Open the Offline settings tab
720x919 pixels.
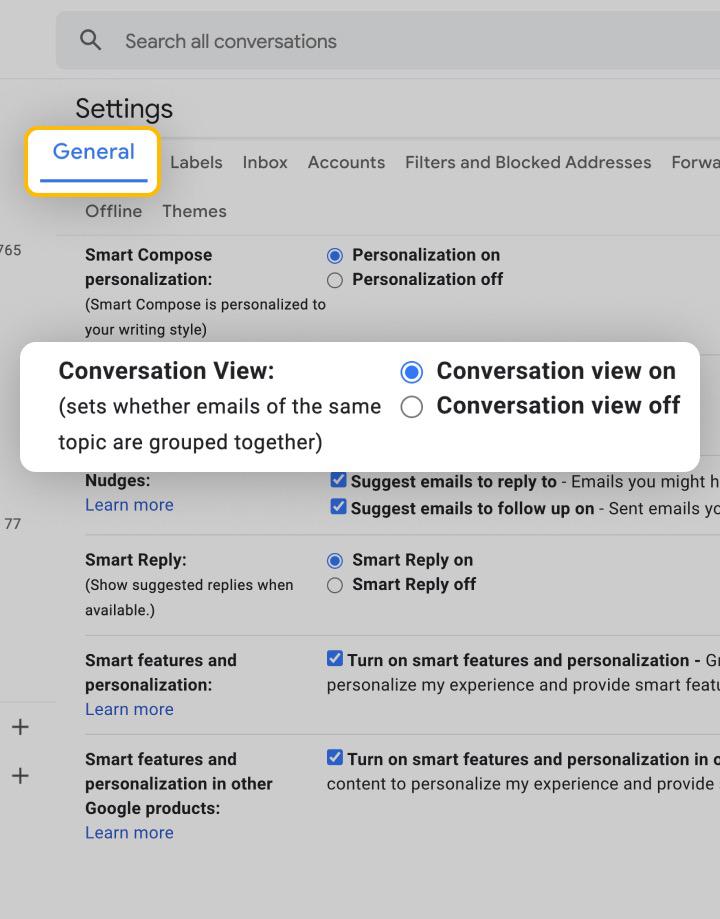113,211
